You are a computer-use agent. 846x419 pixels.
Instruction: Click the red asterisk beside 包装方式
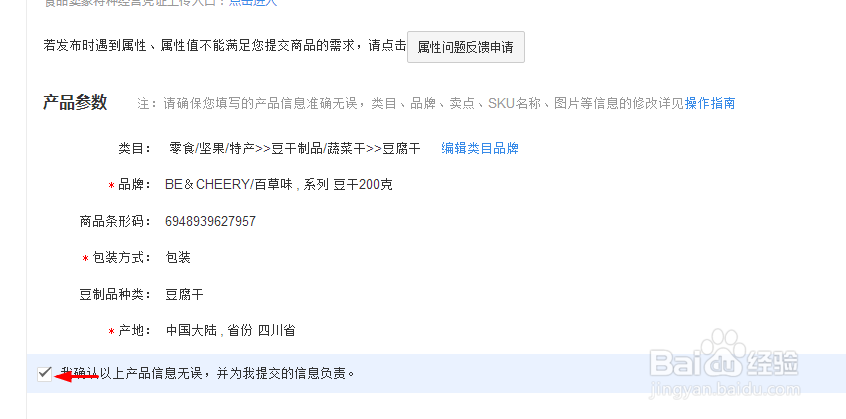coord(85,259)
